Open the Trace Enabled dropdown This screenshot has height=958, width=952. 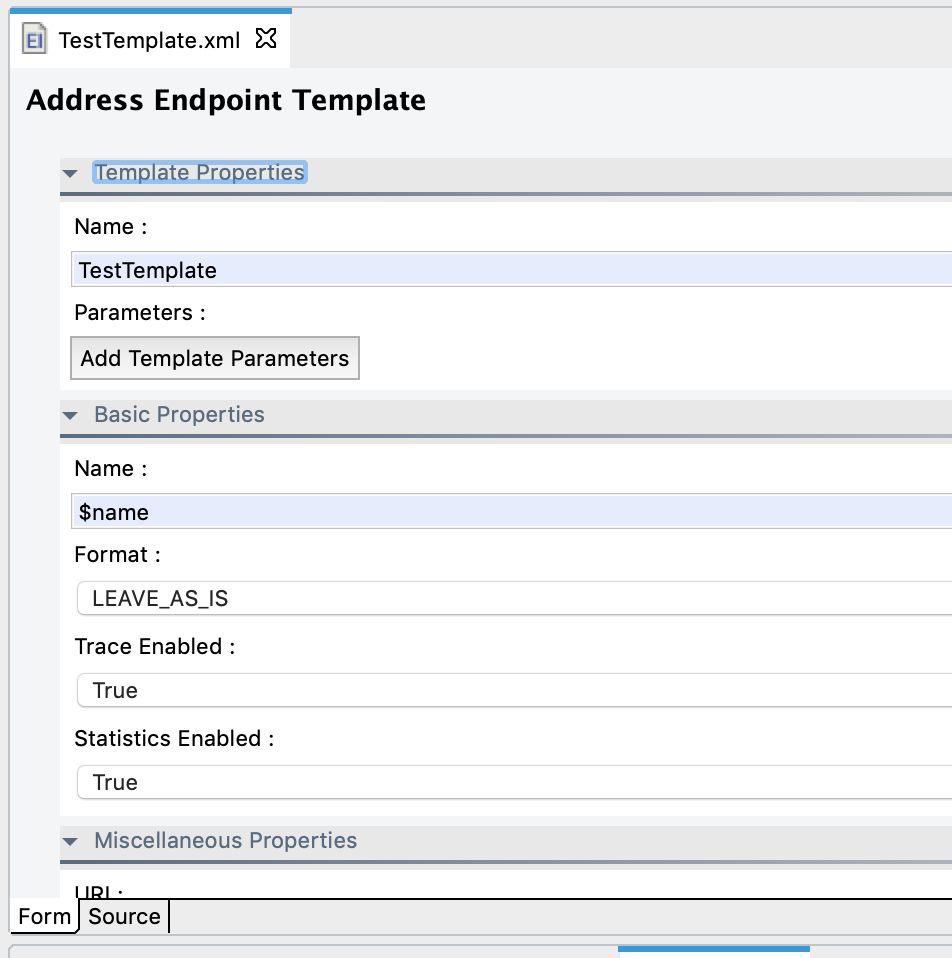514,690
